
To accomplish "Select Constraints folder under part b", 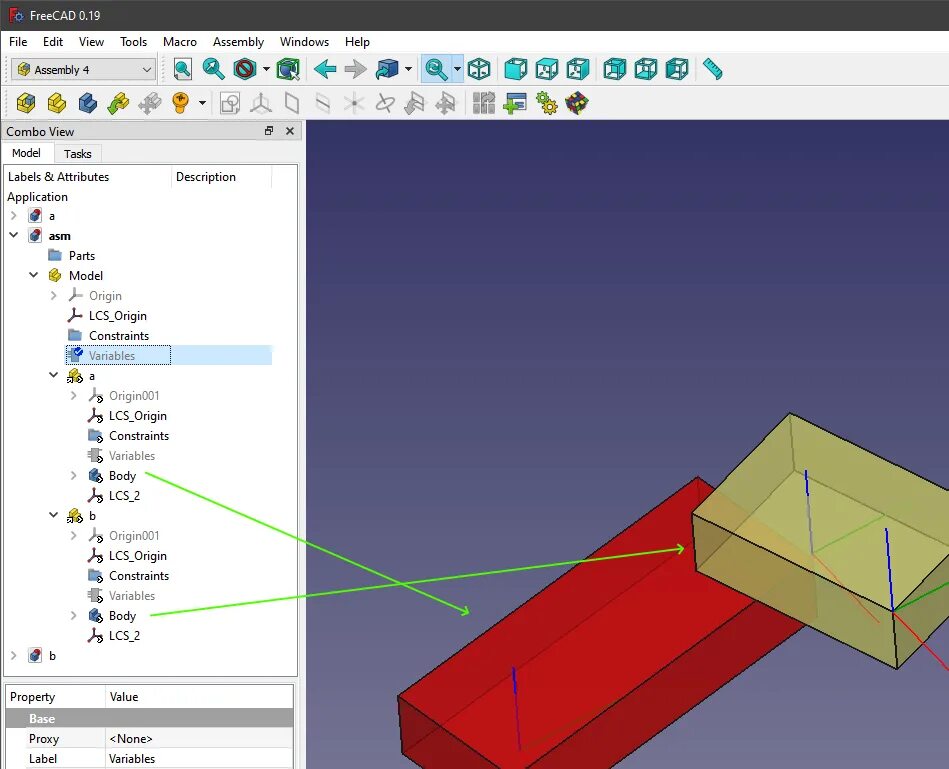I will [x=139, y=575].
